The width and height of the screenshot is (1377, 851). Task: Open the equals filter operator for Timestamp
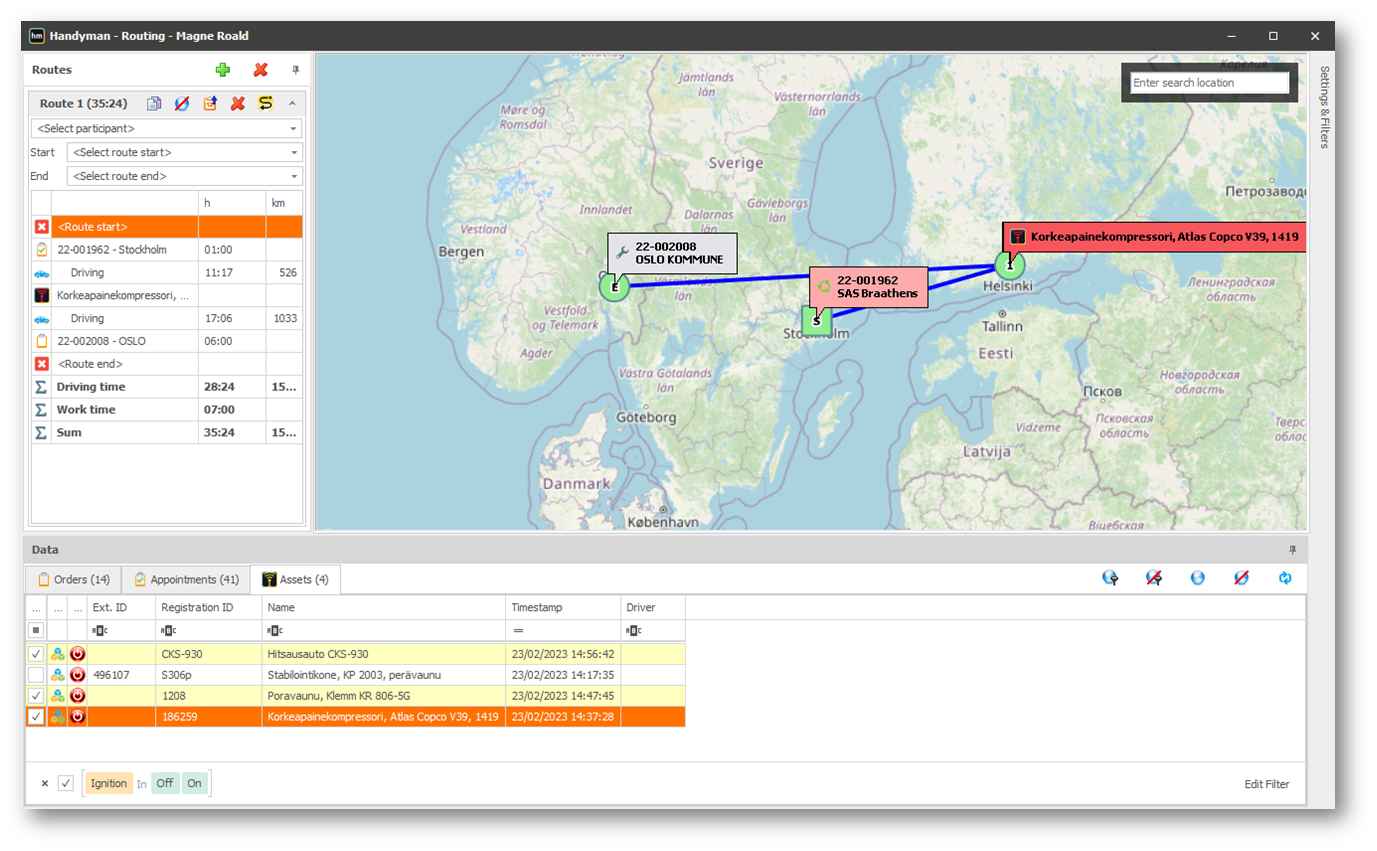(518, 630)
